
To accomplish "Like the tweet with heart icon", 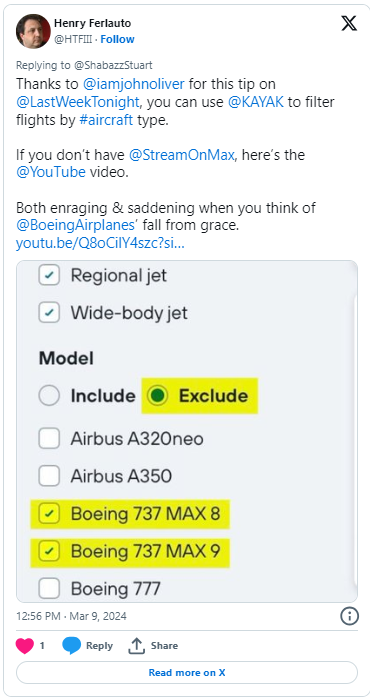I will pos(25,646).
